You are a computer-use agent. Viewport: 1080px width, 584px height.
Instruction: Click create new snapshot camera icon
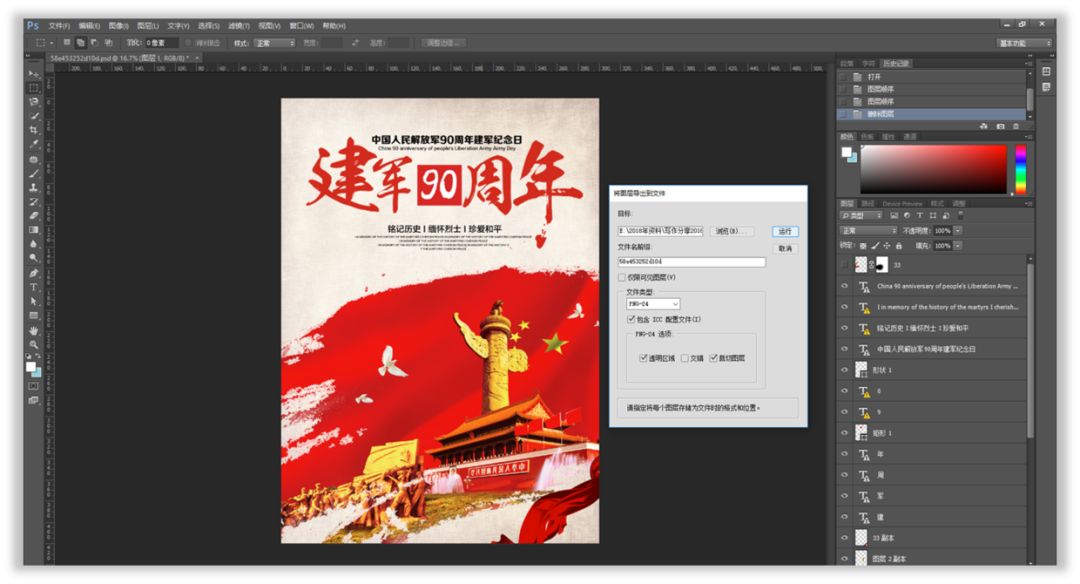(1000, 126)
